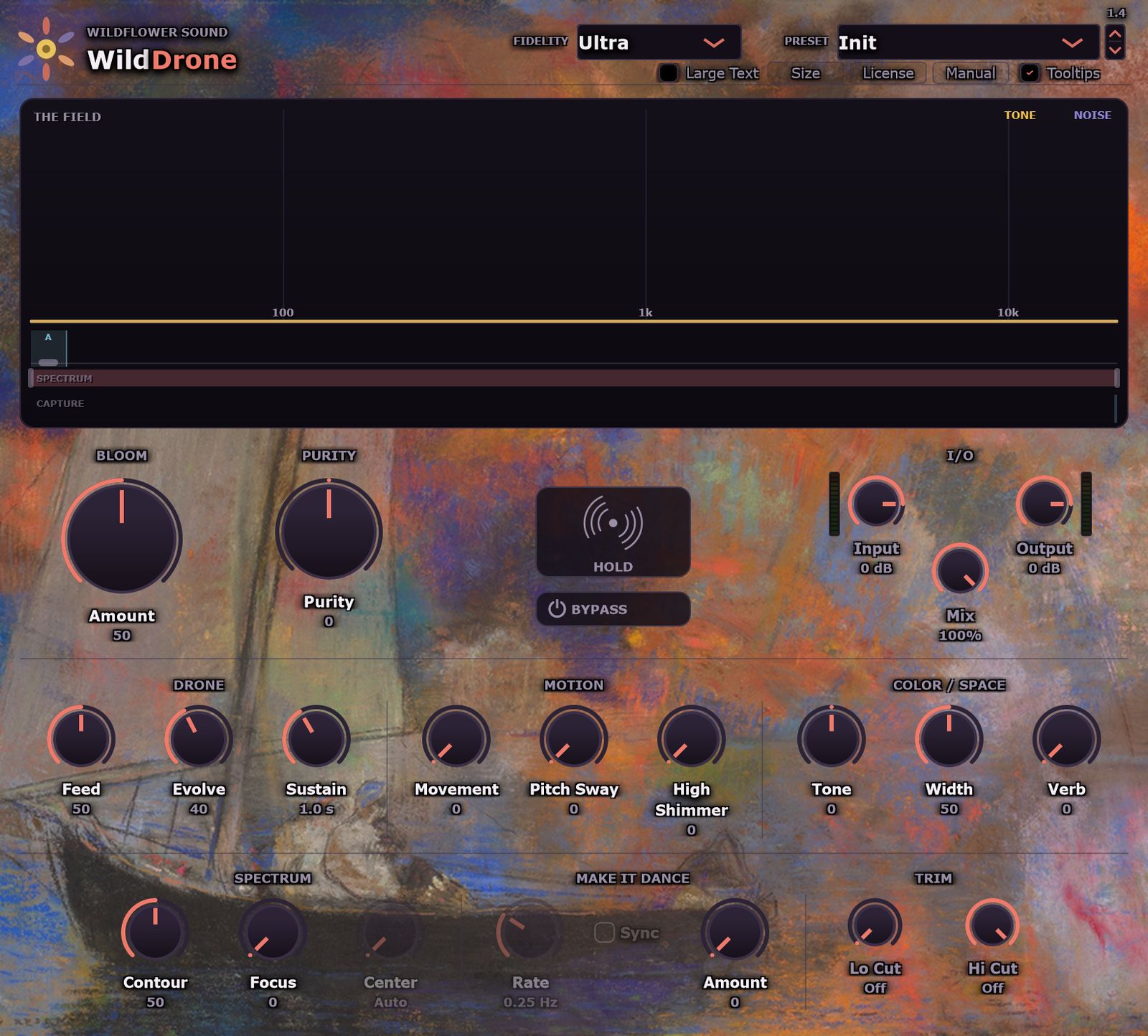Viewport: 1148px width, 1036px height.
Task: Open the Preset dropdown showing Init
Action: pos(968,42)
